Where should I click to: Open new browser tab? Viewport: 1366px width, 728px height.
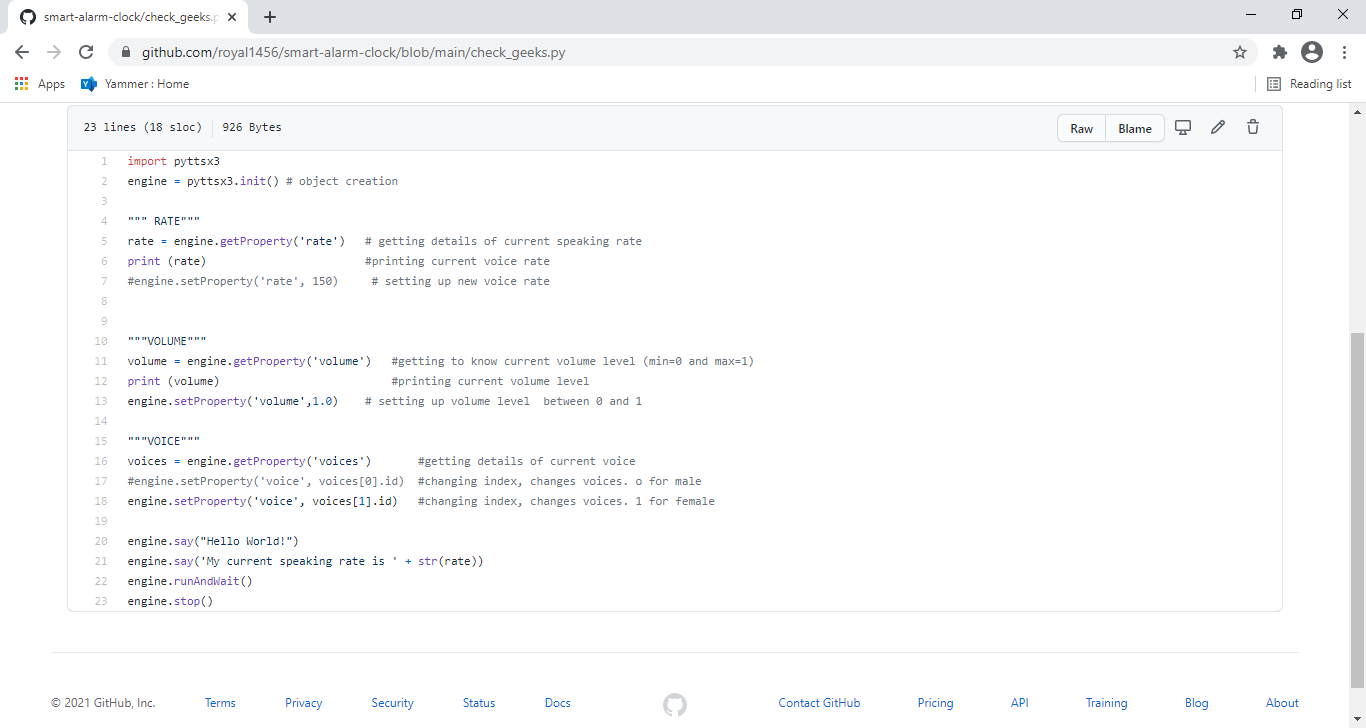(270, 17)
